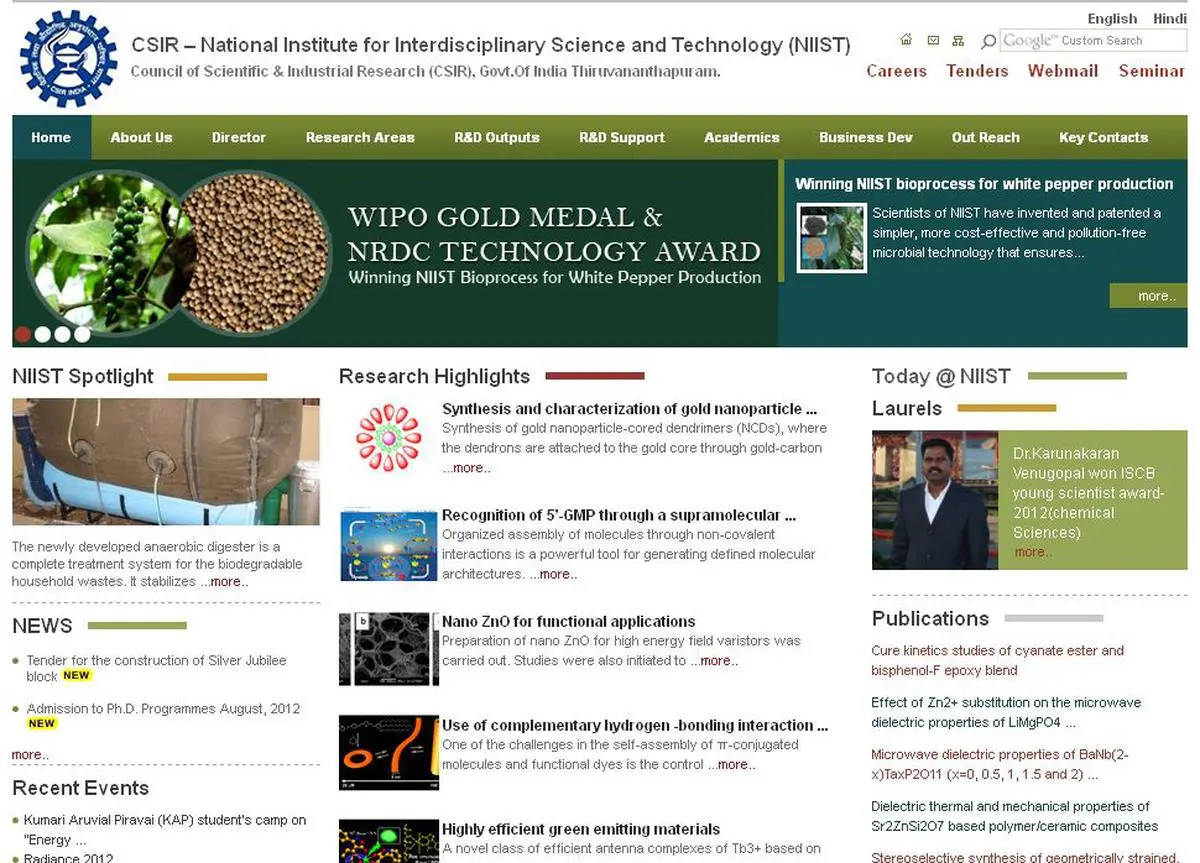1200x863 pixels.
Task: Select the first red carousel dot
Action: (x=23, y=335)
